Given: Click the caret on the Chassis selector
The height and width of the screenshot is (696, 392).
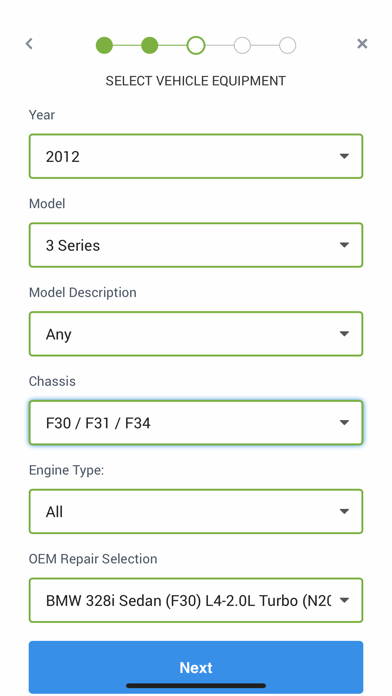Looking at the screenshot, I should pyautogui.click(x=344, y=423).
